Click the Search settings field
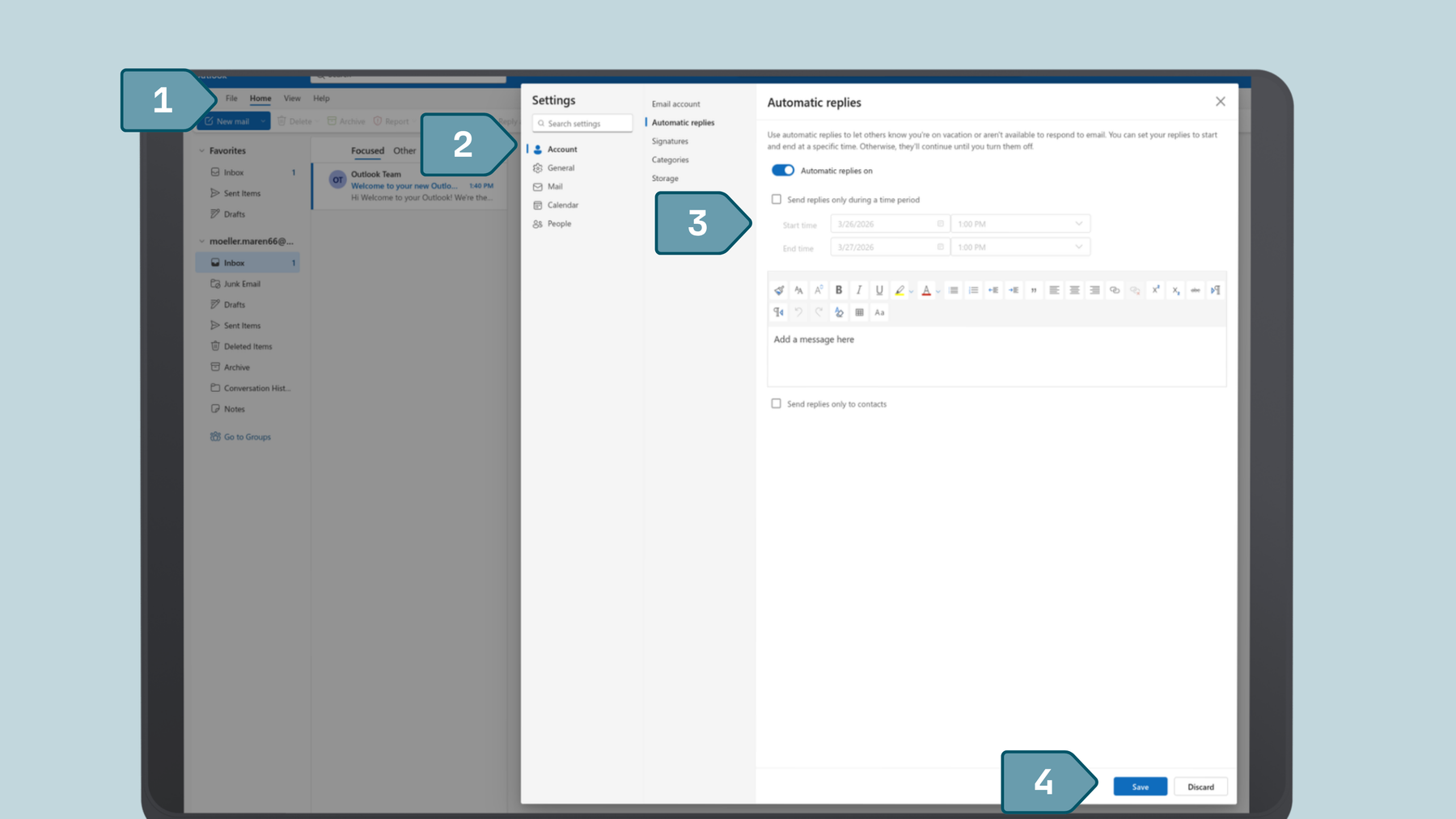The height and width of the screenshot is (819, 1456). [x=582, y=123]
